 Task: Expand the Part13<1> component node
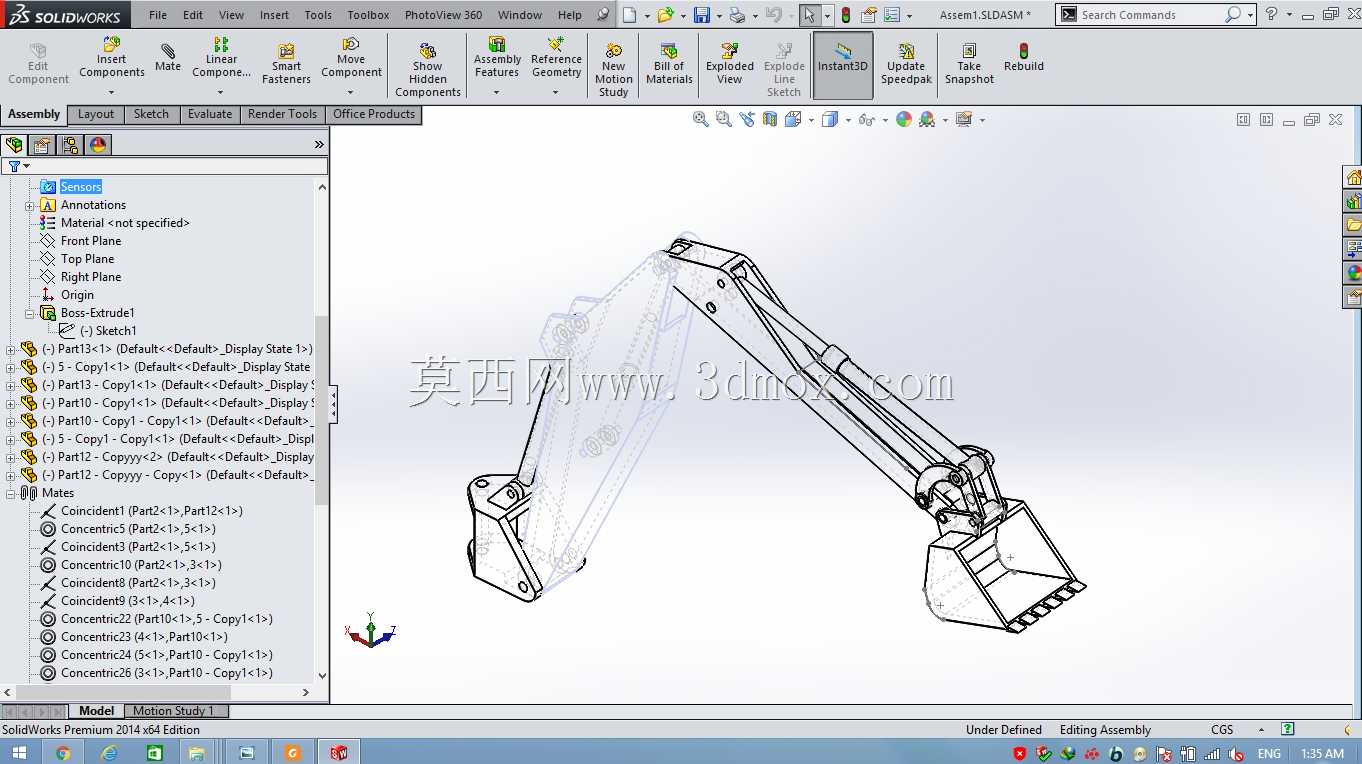click(x=11, y=349)
